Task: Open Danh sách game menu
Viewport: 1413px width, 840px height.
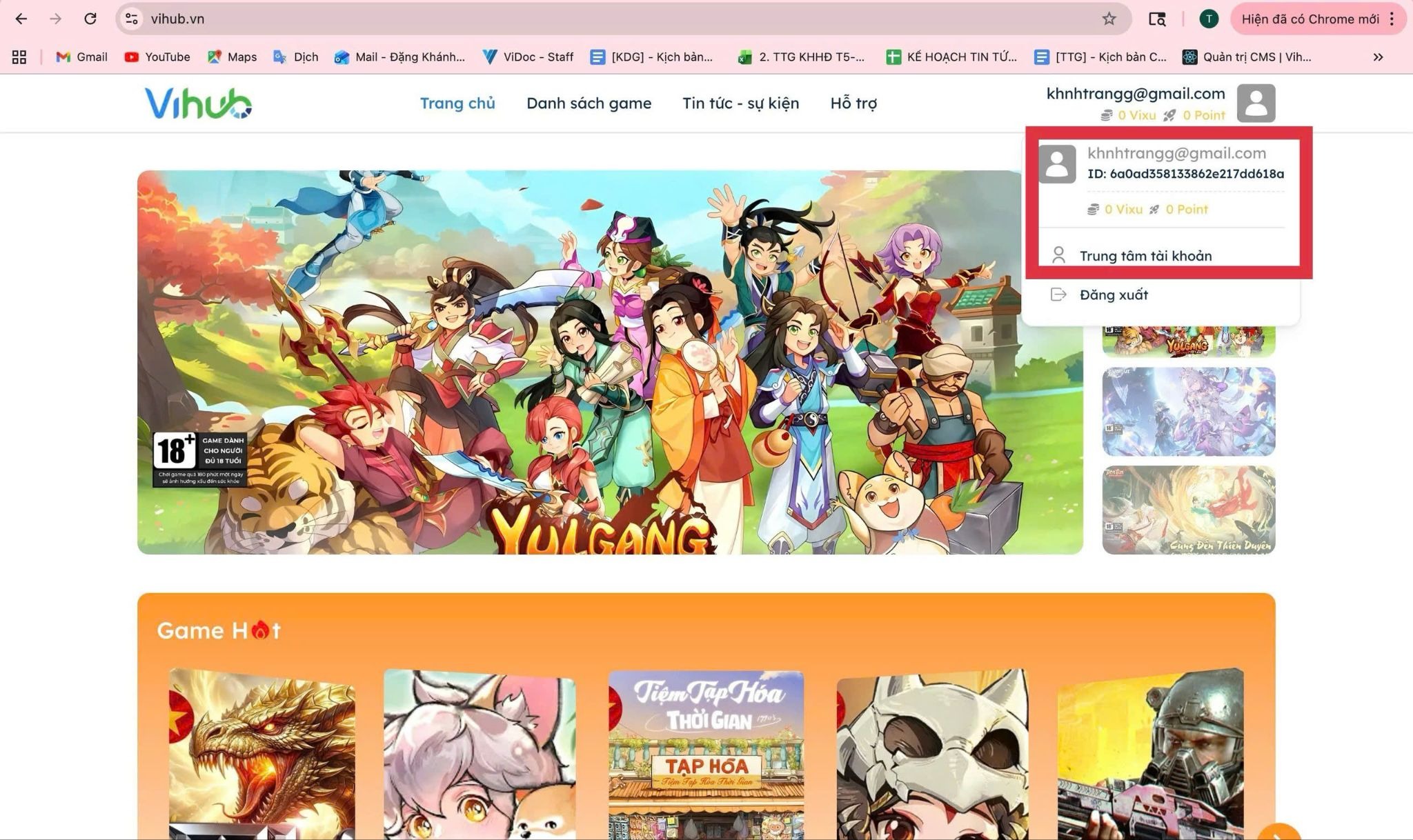Action: (589, 103)
